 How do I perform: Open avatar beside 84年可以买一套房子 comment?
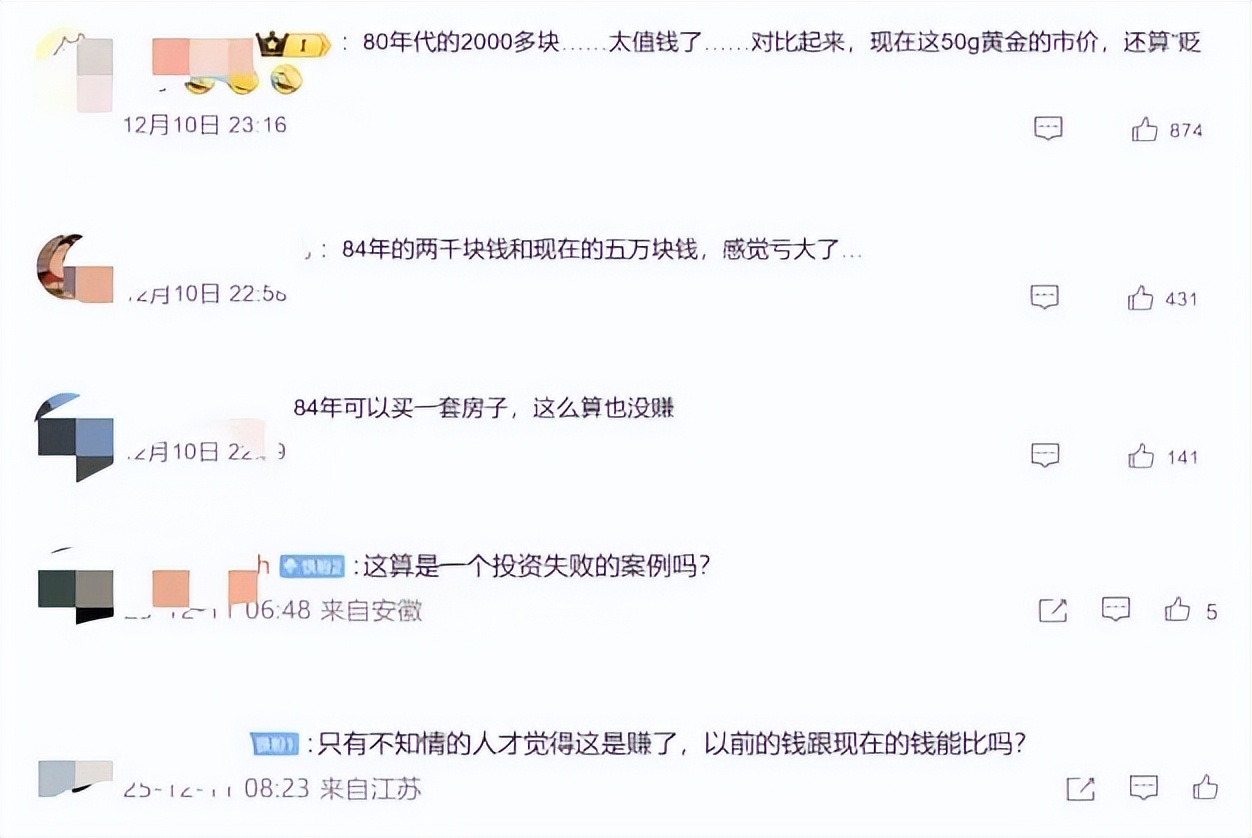(x=75, y=437)
